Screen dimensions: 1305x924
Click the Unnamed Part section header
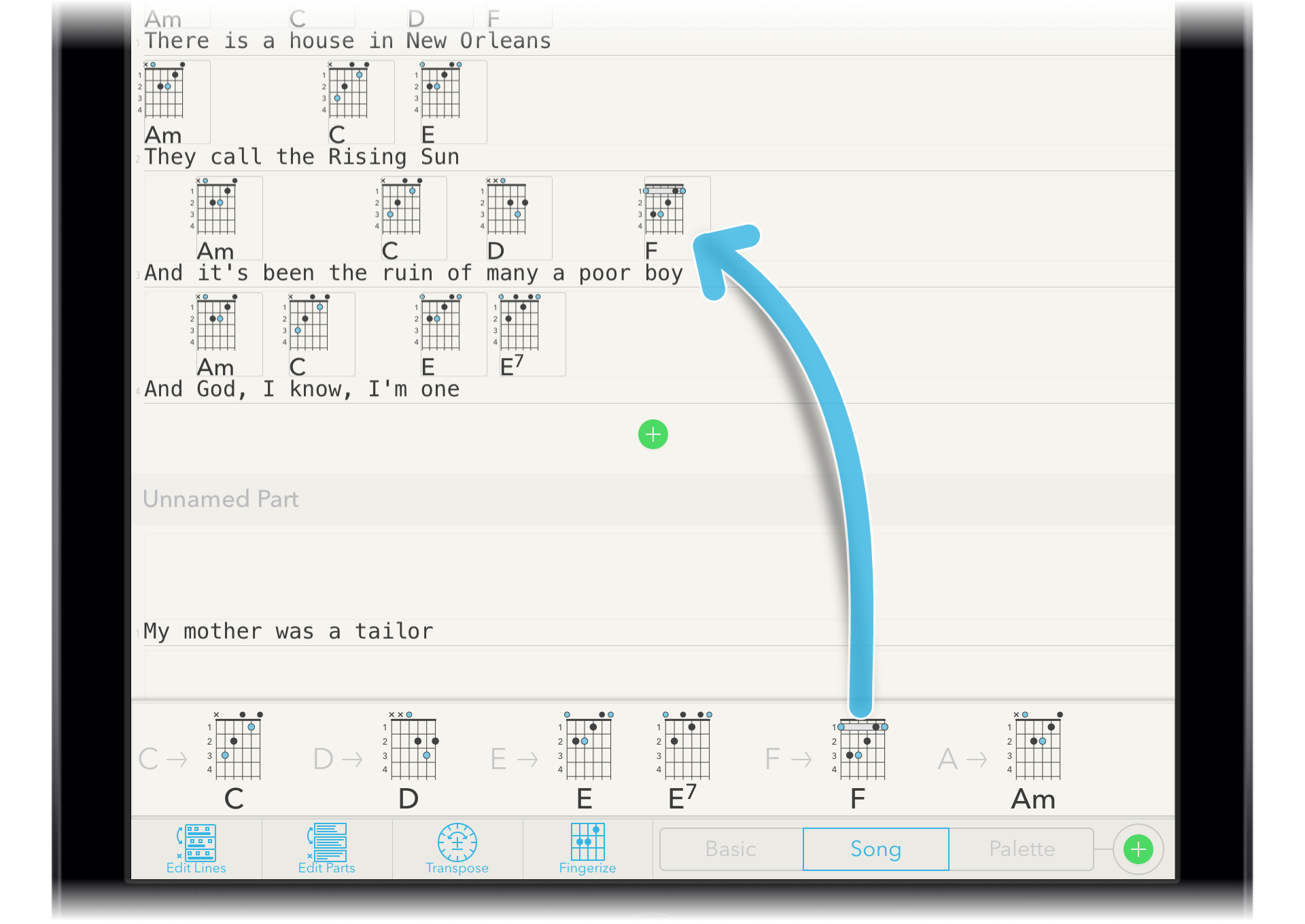tap(221, 499)
